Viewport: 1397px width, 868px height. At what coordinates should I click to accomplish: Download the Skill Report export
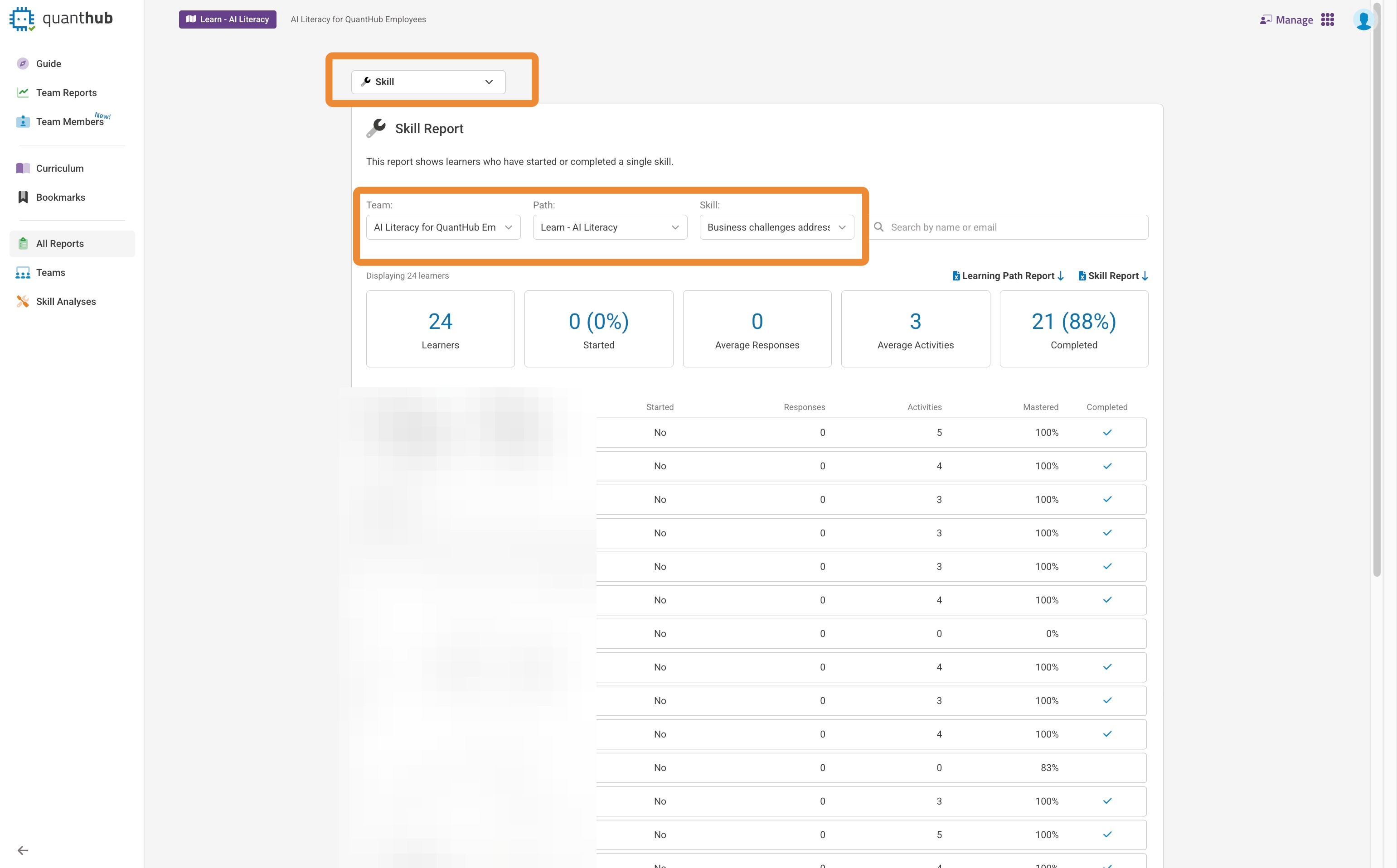(x=1113, y=276)
